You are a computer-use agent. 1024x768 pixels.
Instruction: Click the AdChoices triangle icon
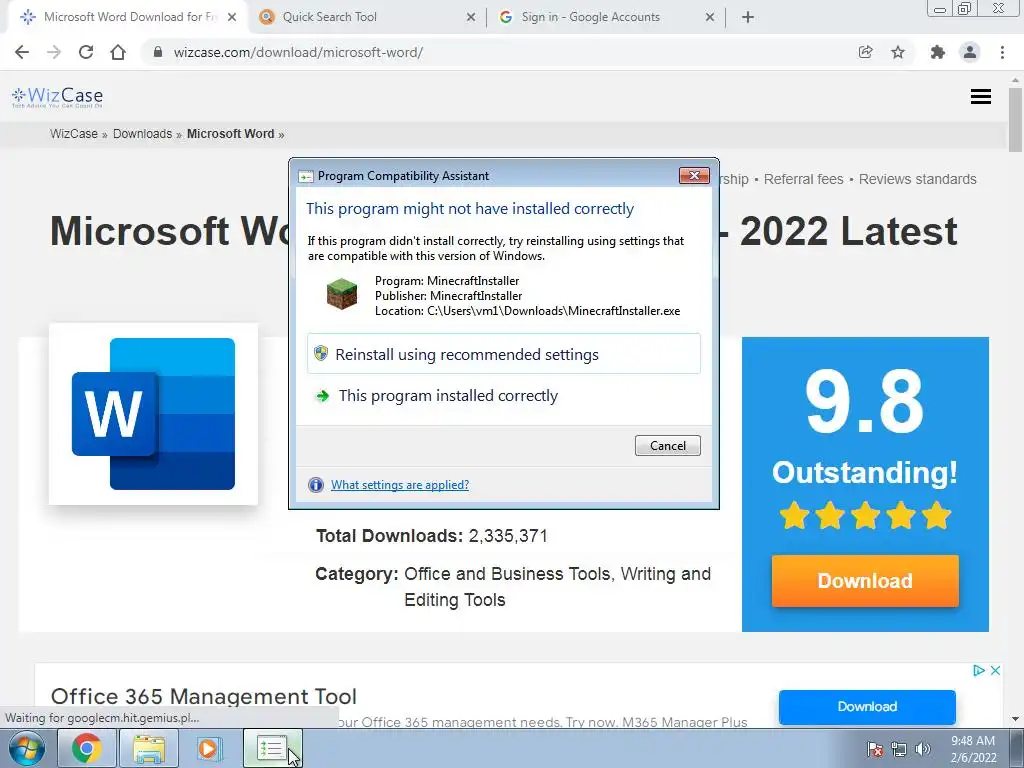[978, 670]
